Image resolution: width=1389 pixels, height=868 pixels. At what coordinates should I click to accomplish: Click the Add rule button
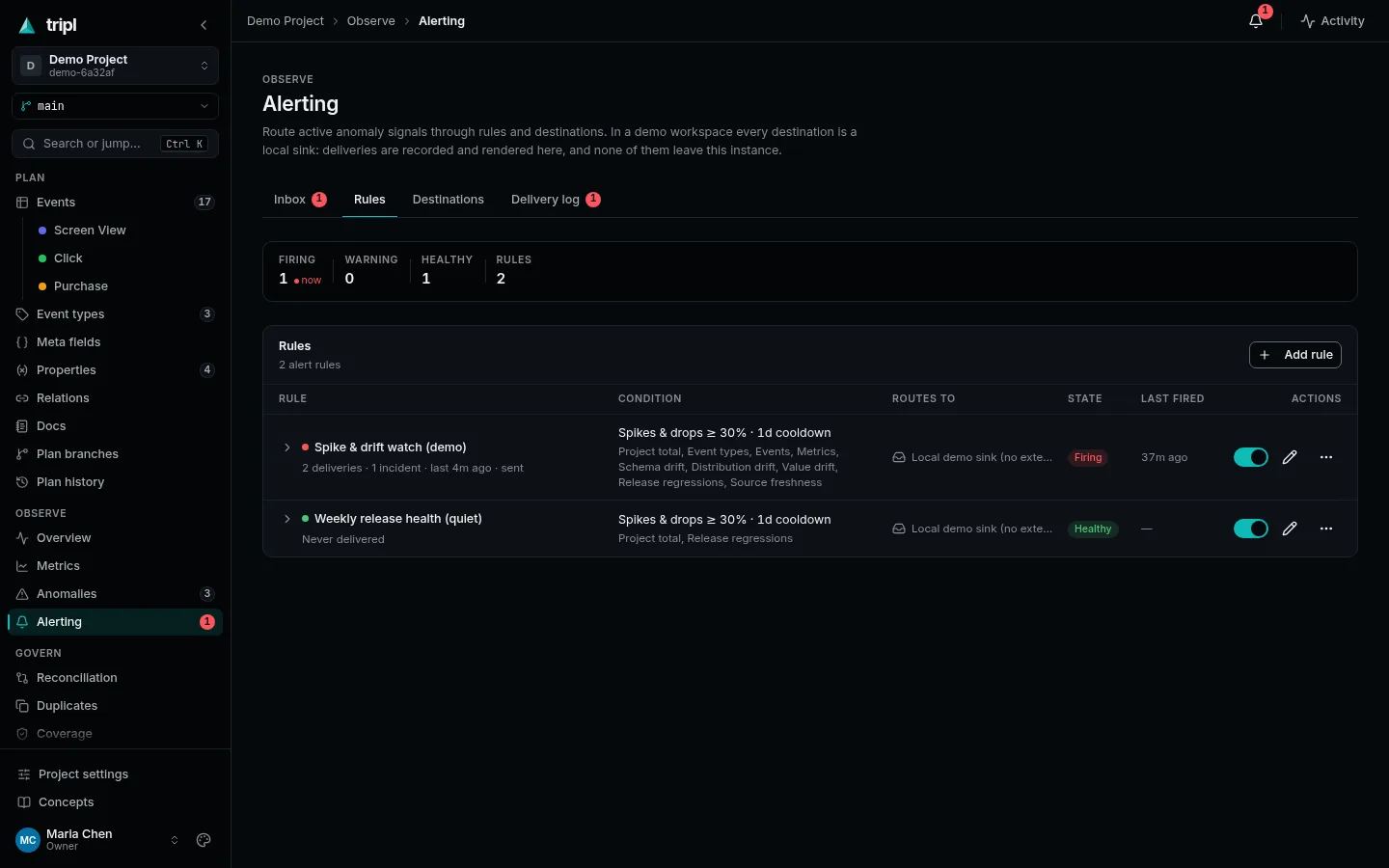1295,355
